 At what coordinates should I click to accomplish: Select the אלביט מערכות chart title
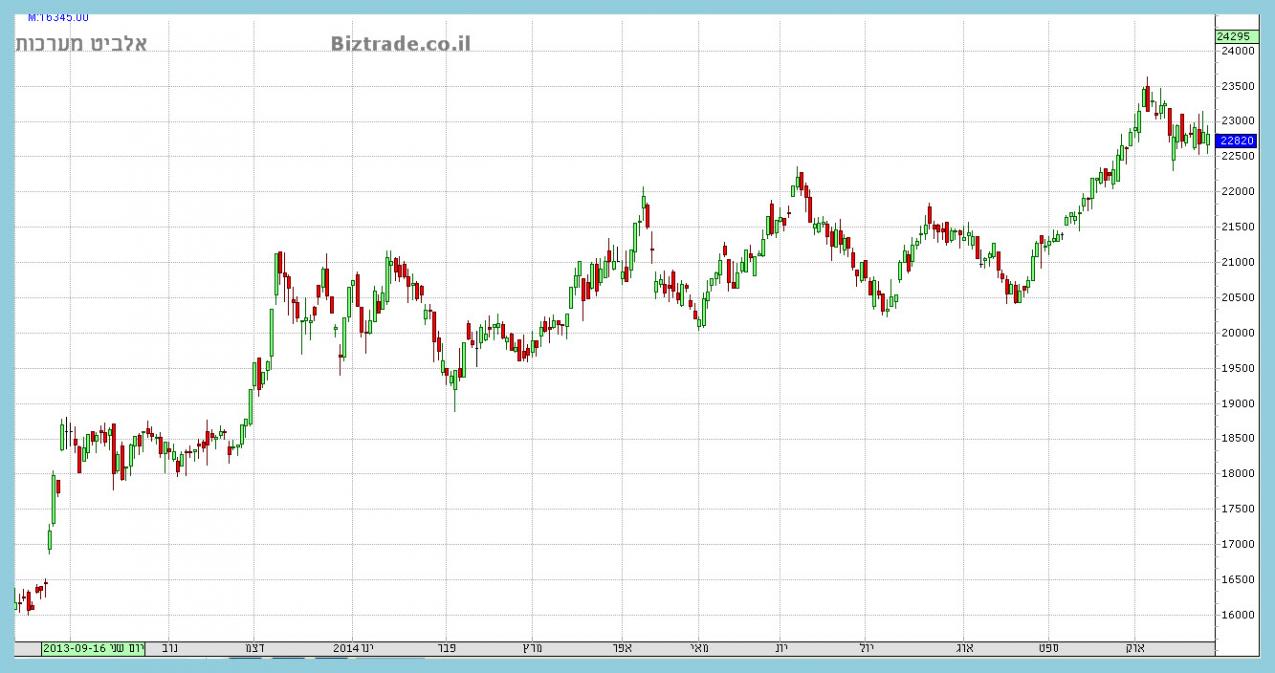pyautogui.click(x=81, y=43)
